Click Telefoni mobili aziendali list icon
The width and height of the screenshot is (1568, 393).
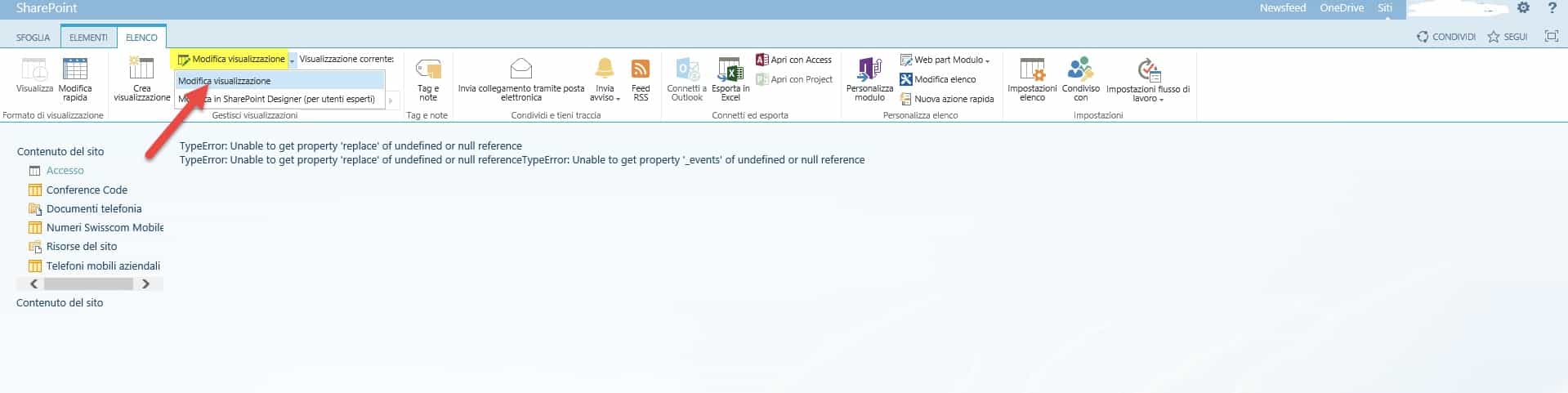click(35, 266)
